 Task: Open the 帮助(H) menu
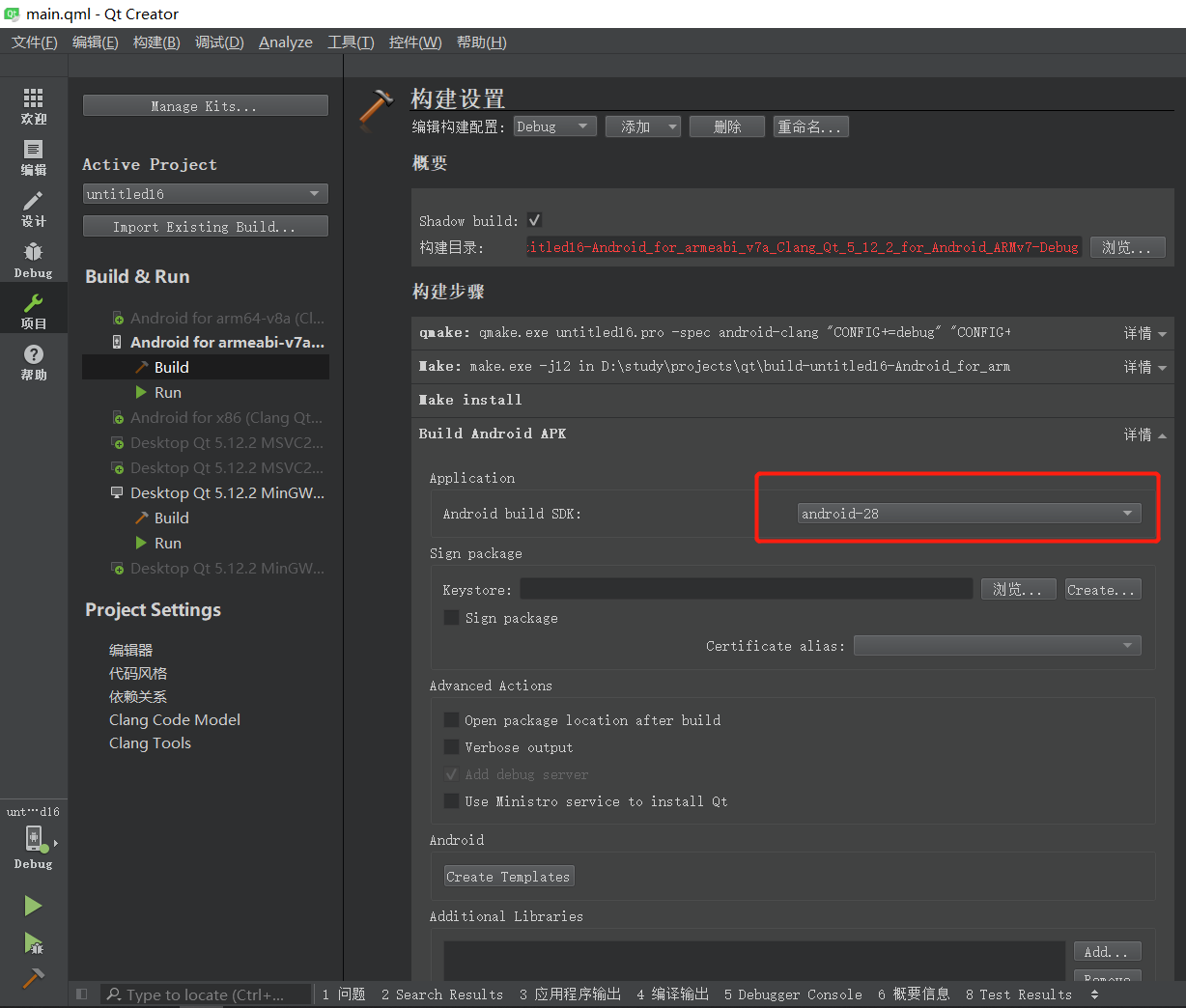[482, 42]
